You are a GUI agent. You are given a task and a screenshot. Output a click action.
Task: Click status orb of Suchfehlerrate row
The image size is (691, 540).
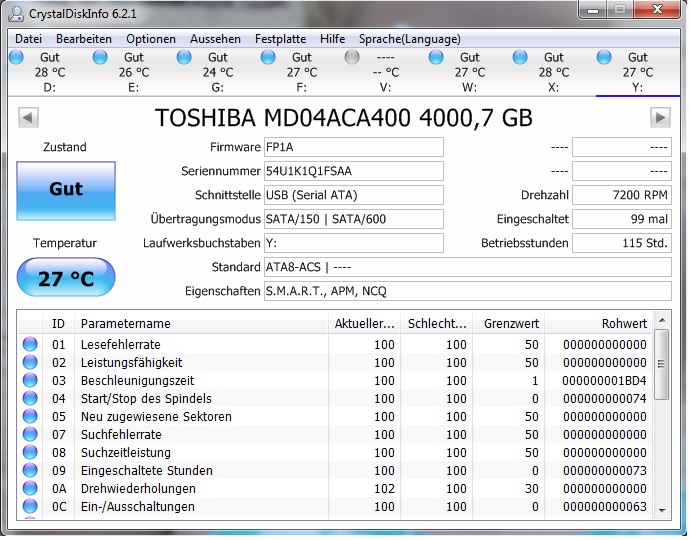(30, 435)
